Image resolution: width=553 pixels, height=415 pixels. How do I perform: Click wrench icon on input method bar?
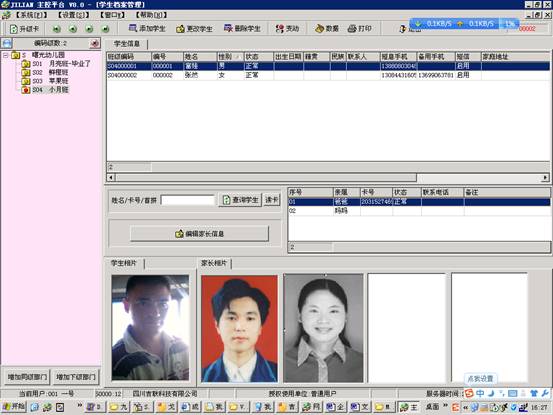(545, 393)
